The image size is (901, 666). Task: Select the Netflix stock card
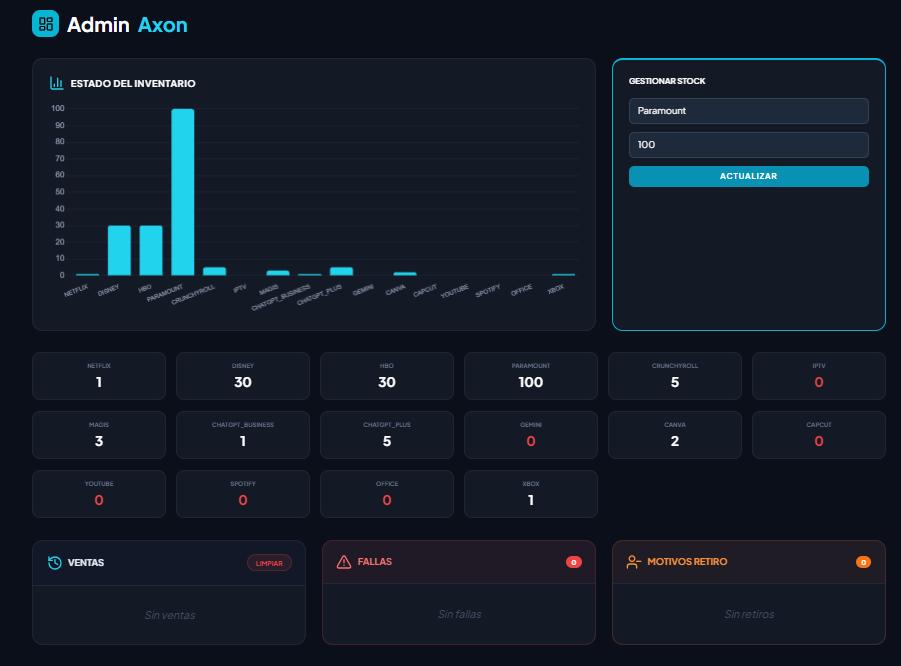point(99,376)
